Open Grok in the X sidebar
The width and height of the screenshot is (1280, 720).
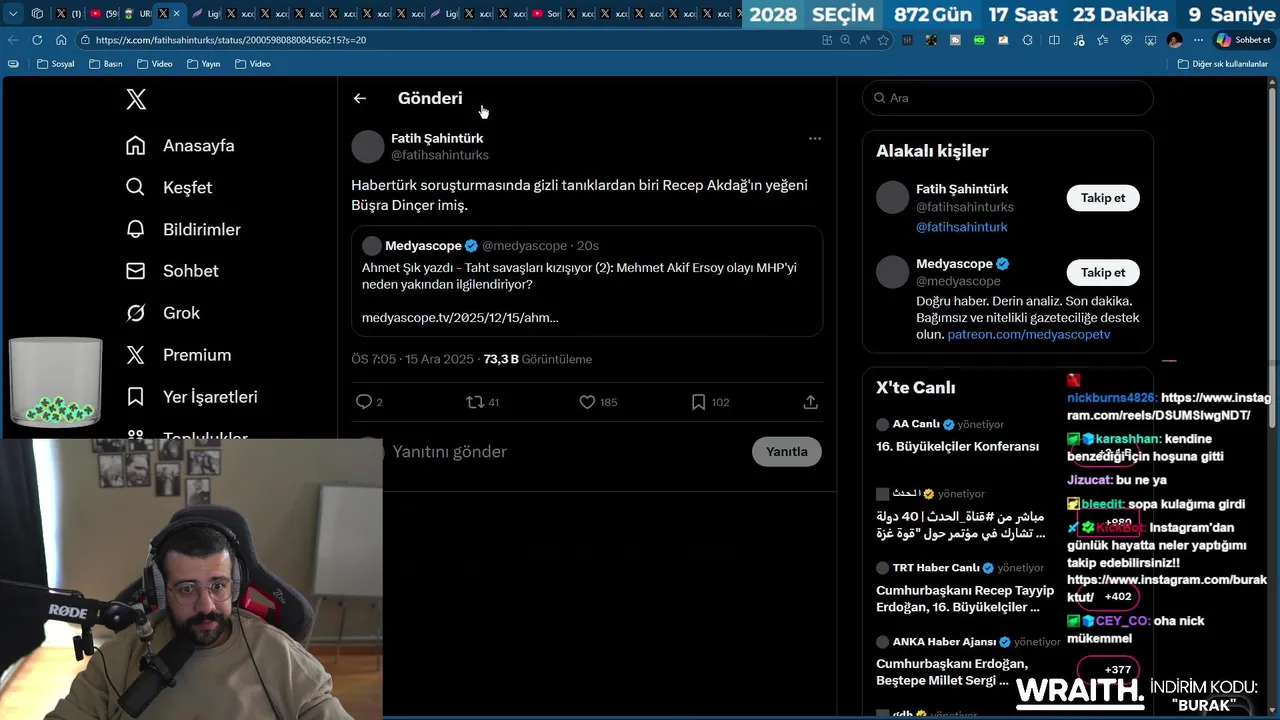[163, 313]
